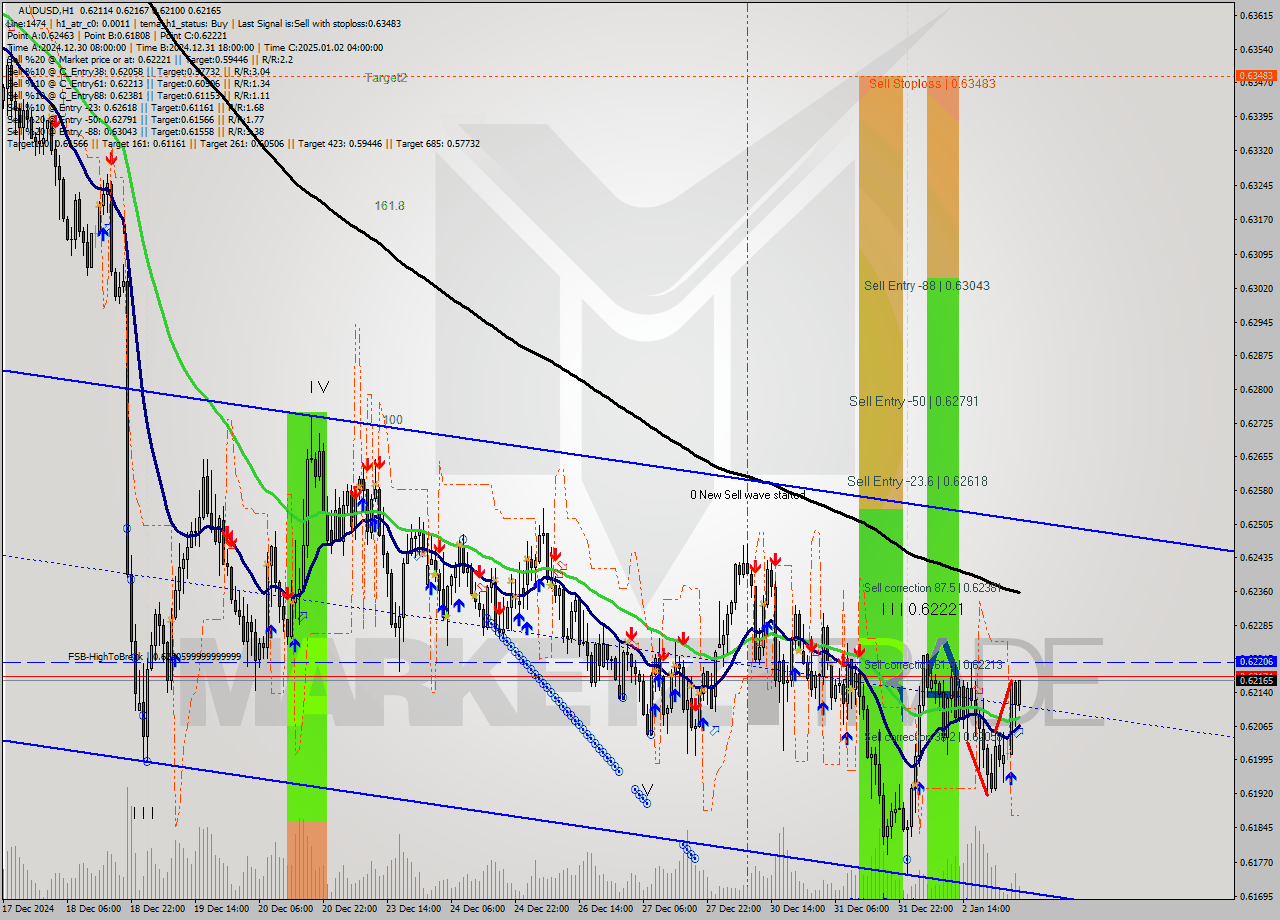Click the '24 Dec 22:00' time axis label
The width and height of the screenshot is (1280, 920).
pos(540,910)
